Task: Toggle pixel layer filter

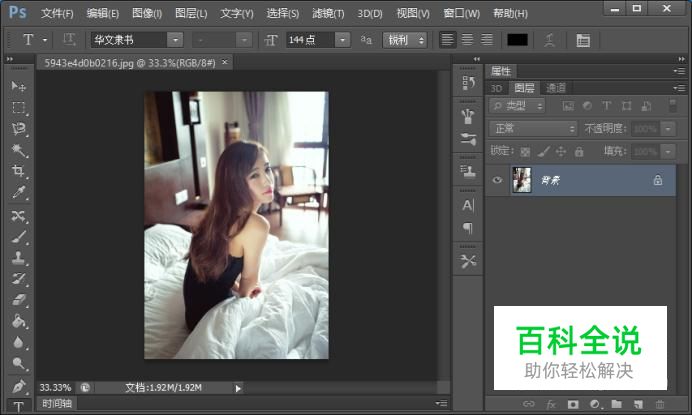Action: [x=568, y=106]
